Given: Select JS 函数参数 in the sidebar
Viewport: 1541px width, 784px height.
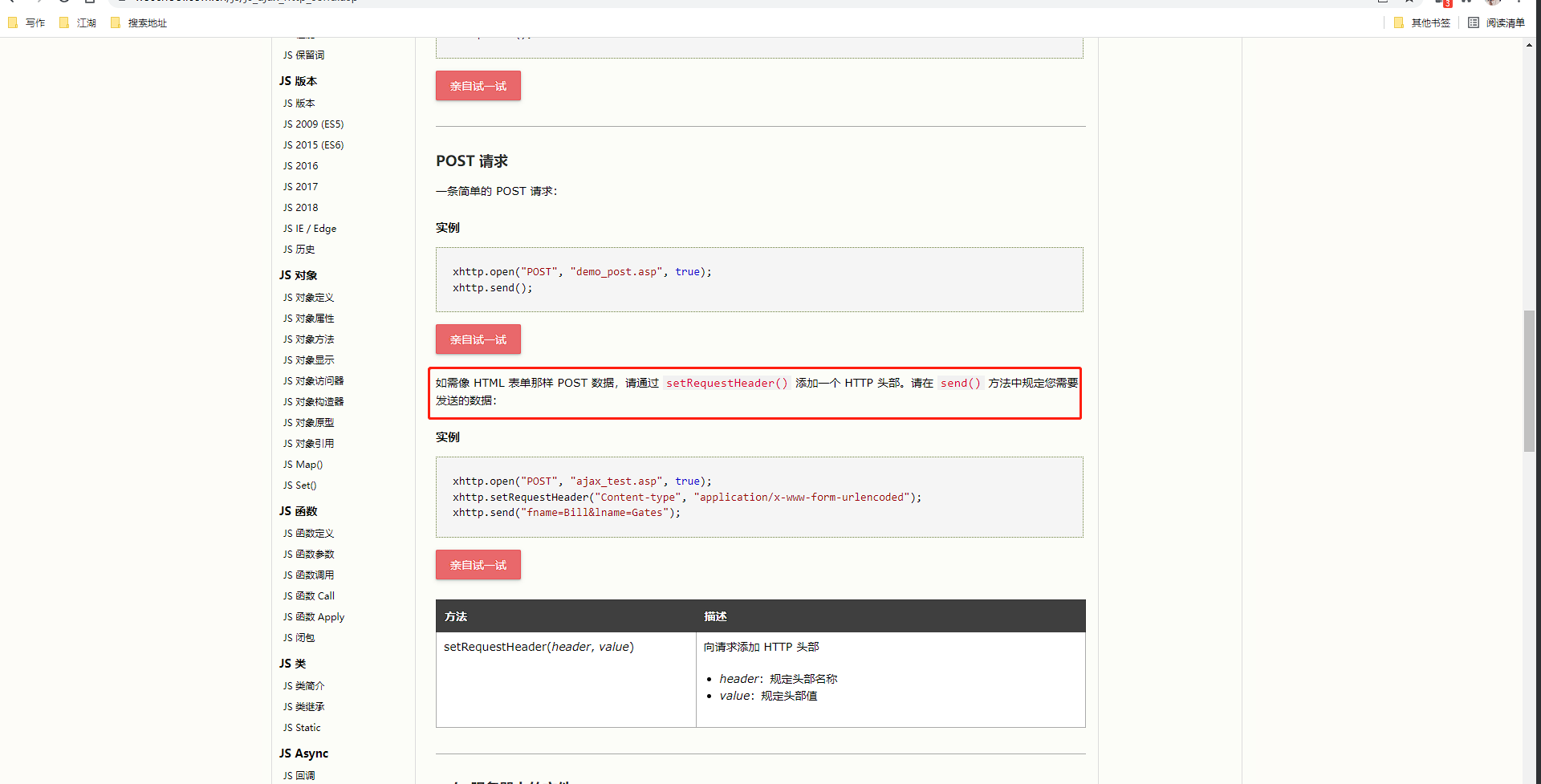Looking at the screenshot, I should click(308, 554).
